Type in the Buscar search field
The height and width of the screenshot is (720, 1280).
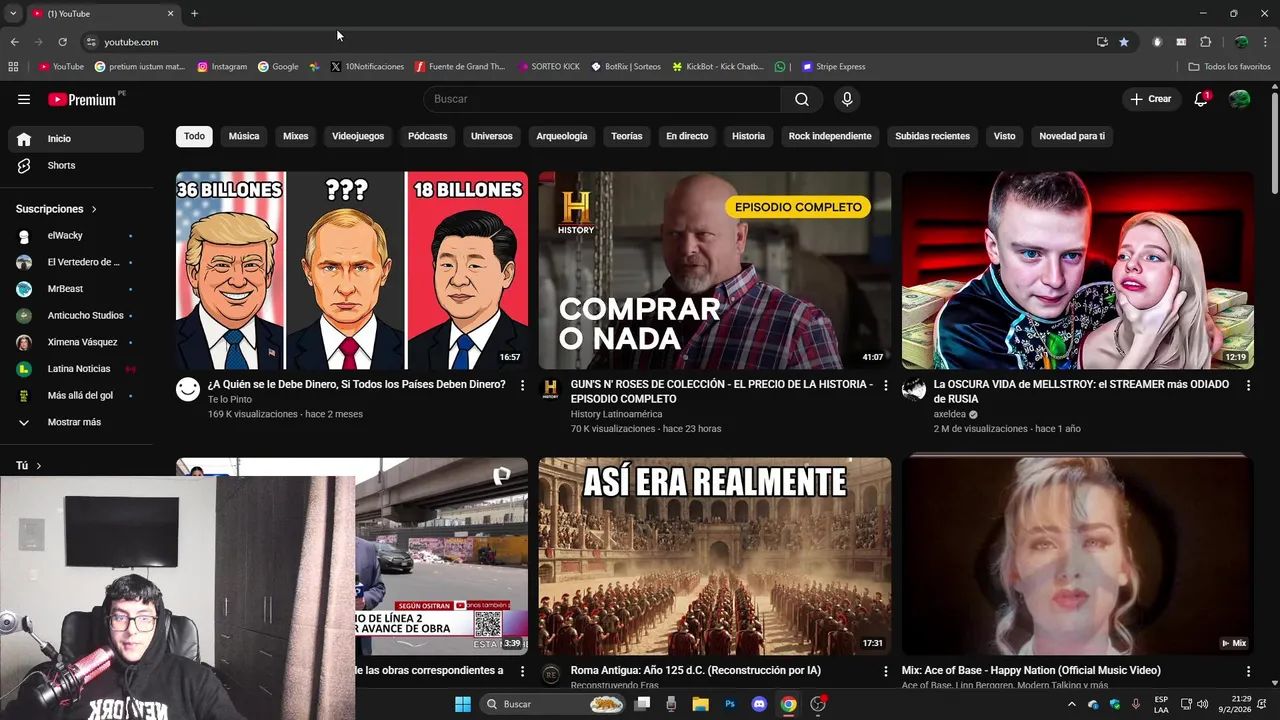(602, 99)
